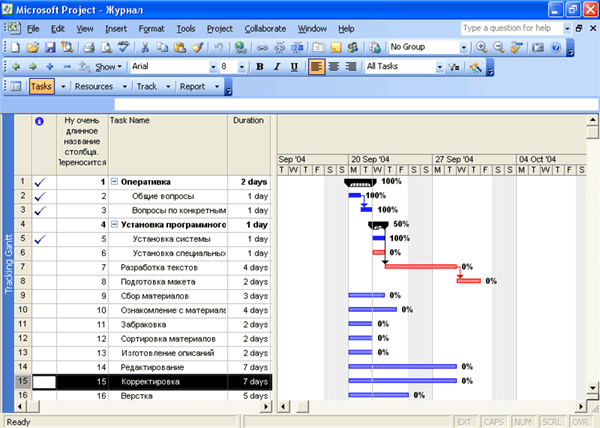Collapse the Оперативка summary task
Image resolution: width=600 pixels, height=428 pixels.
point(114,182)
